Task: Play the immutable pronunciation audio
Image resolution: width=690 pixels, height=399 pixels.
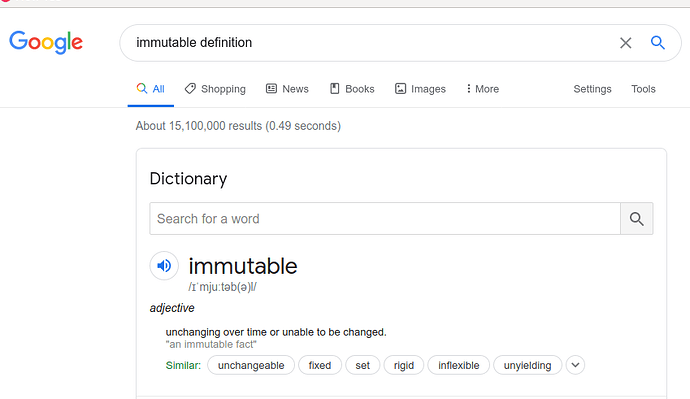Action: 164,266
